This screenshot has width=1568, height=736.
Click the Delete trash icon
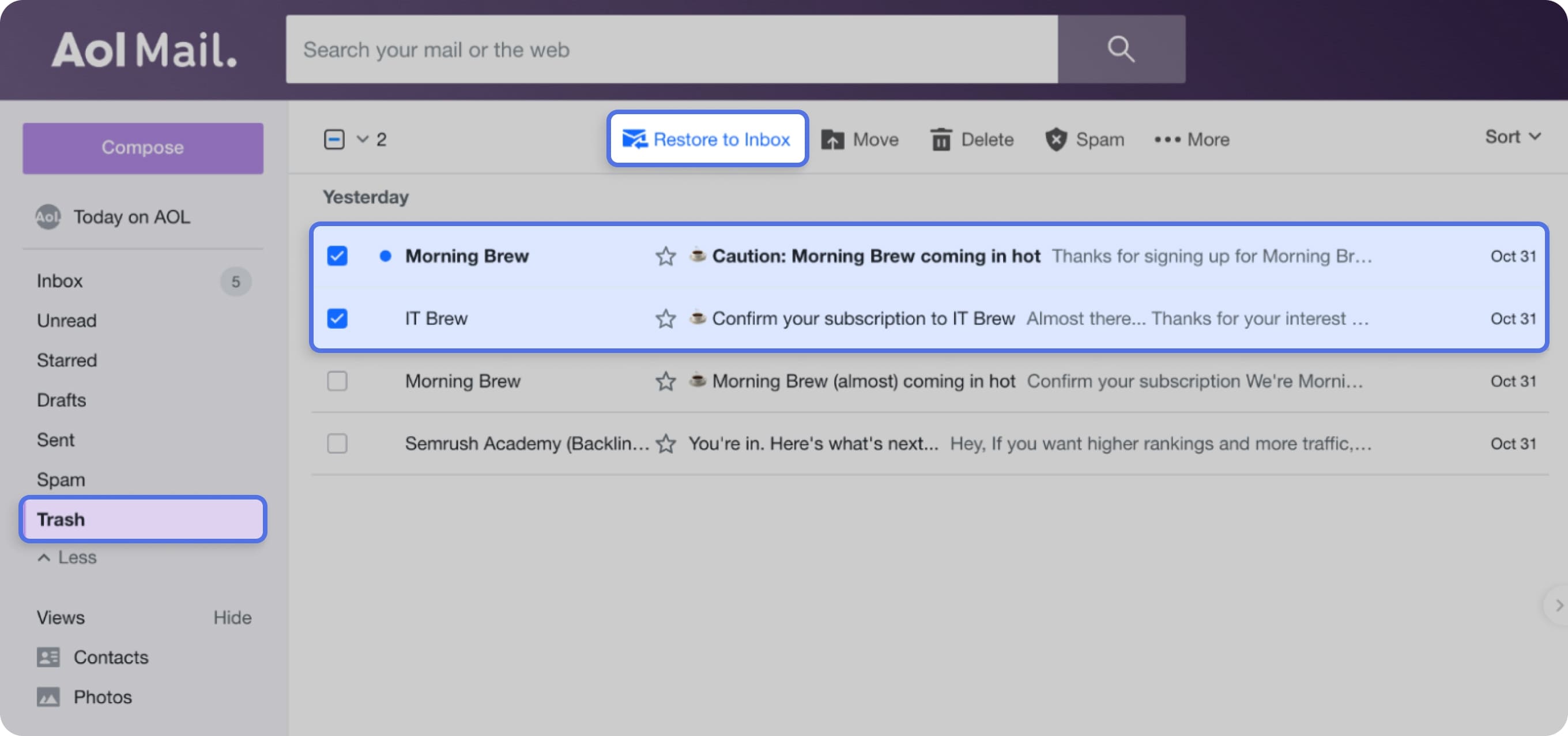click(940, 139)
